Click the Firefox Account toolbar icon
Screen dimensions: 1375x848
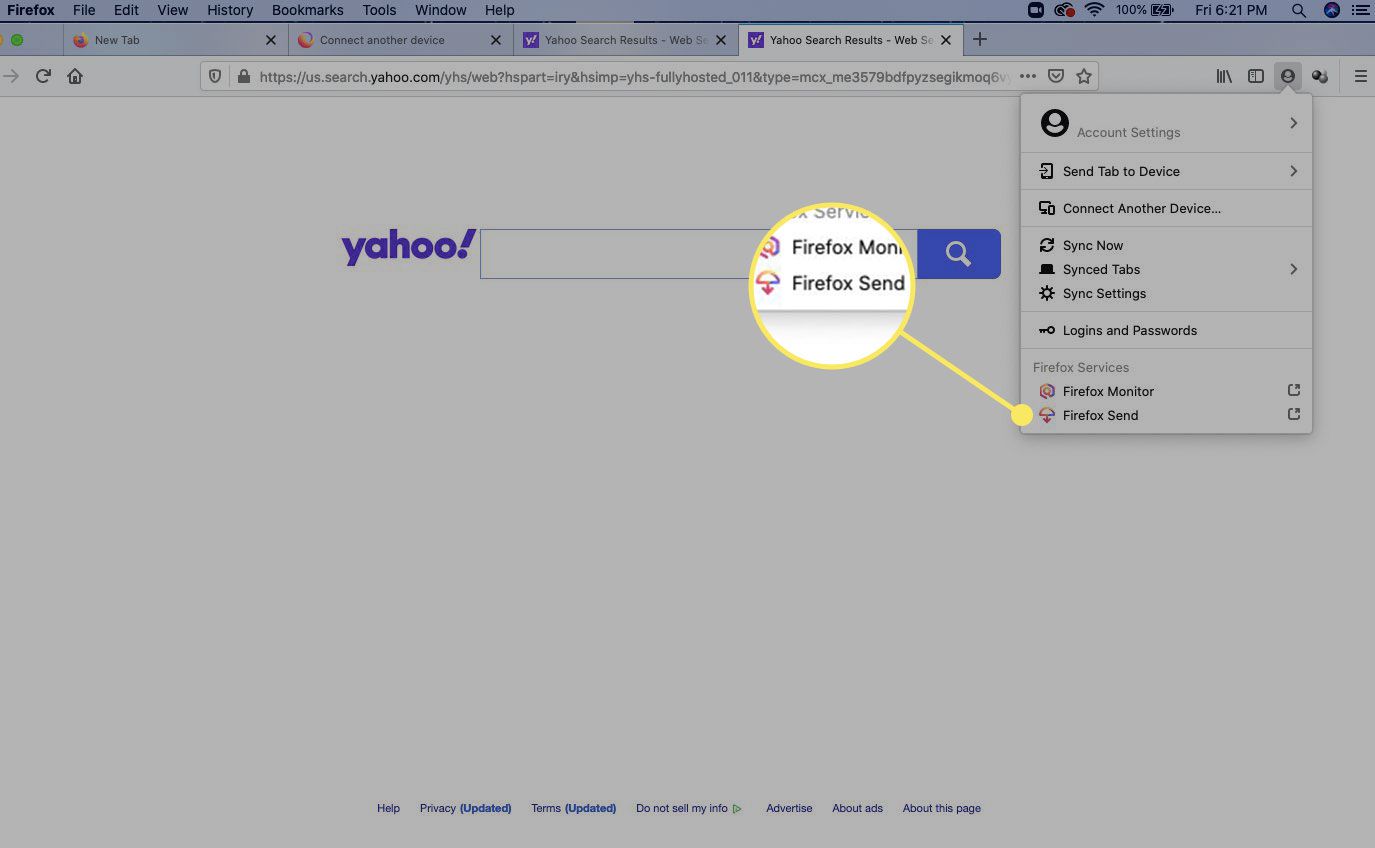(1288, 76)
